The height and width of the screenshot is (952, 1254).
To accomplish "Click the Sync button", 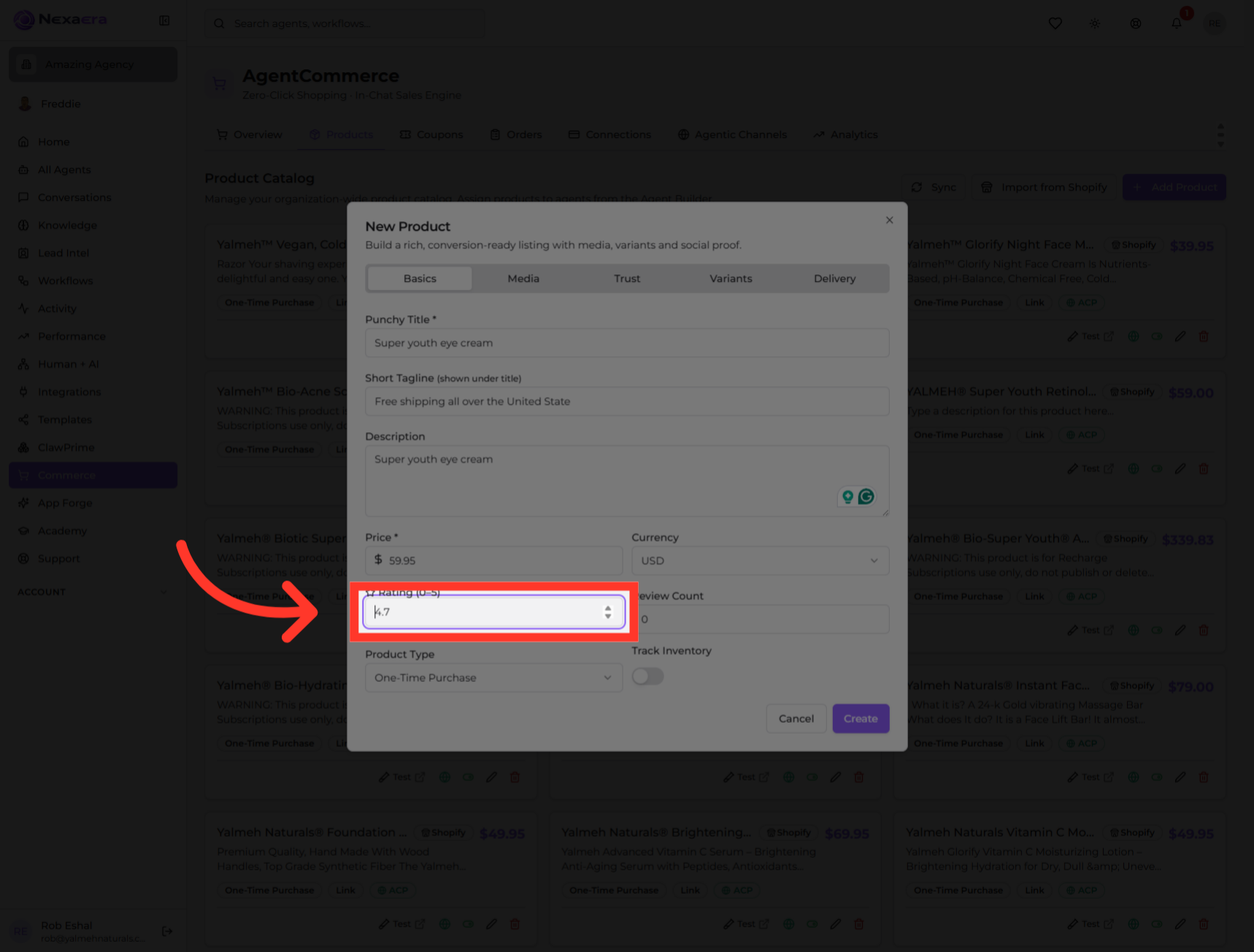I will pyautogui.click(x=934, y=187).
